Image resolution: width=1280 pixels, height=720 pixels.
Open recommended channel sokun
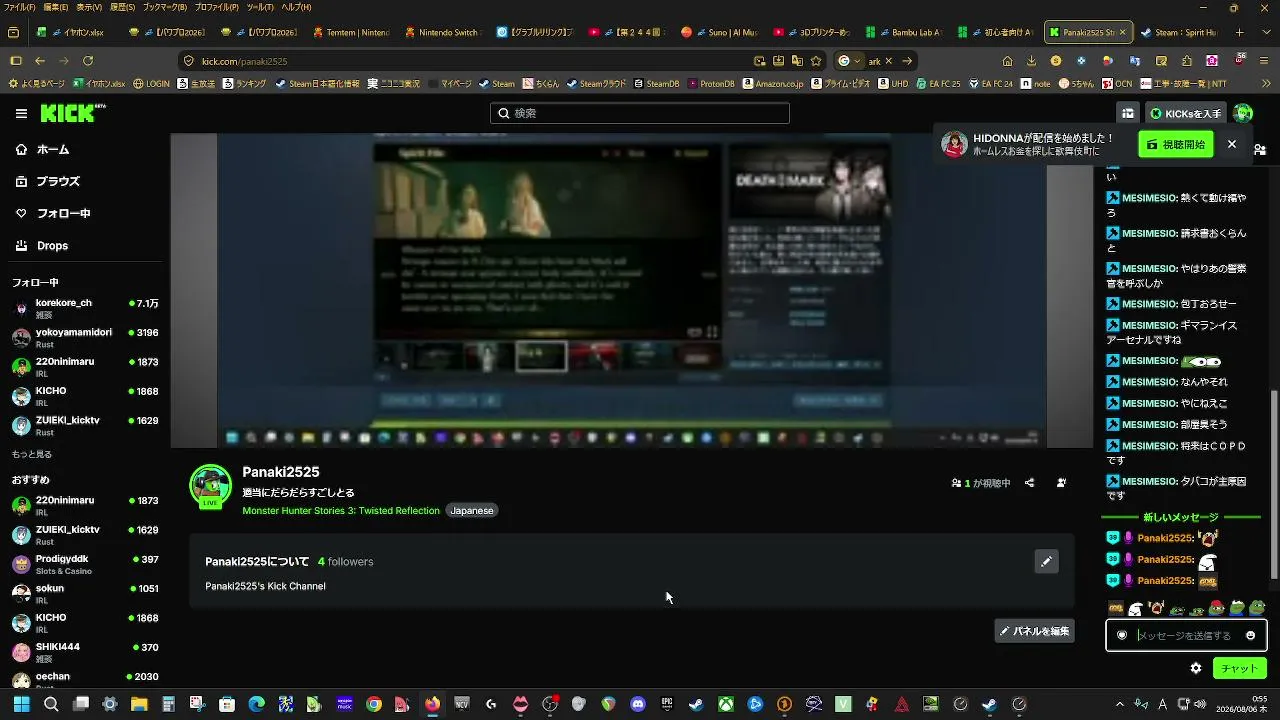click(85, 593)
